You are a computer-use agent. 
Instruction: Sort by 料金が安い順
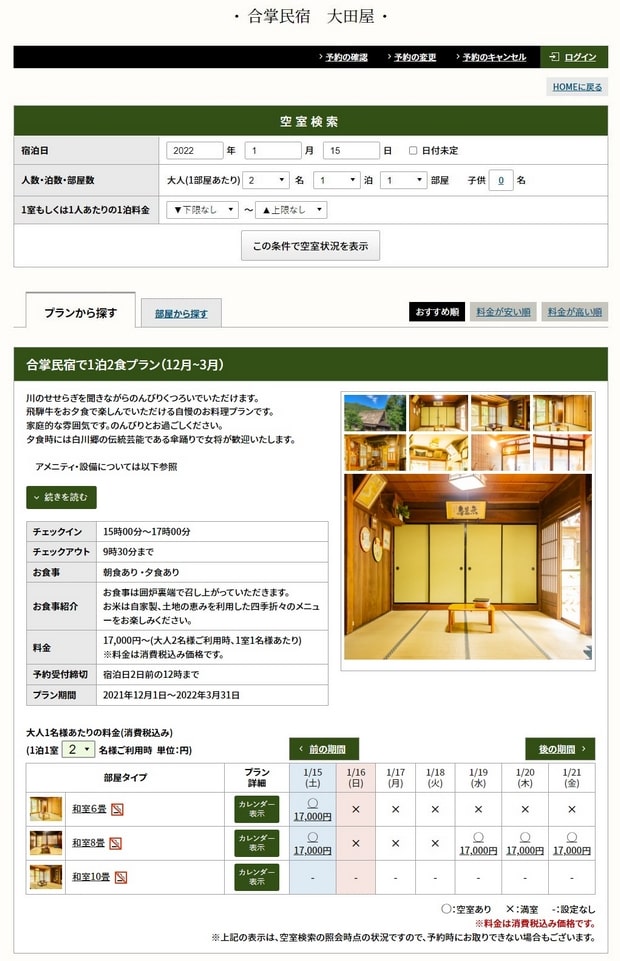(x=504, y=312)
